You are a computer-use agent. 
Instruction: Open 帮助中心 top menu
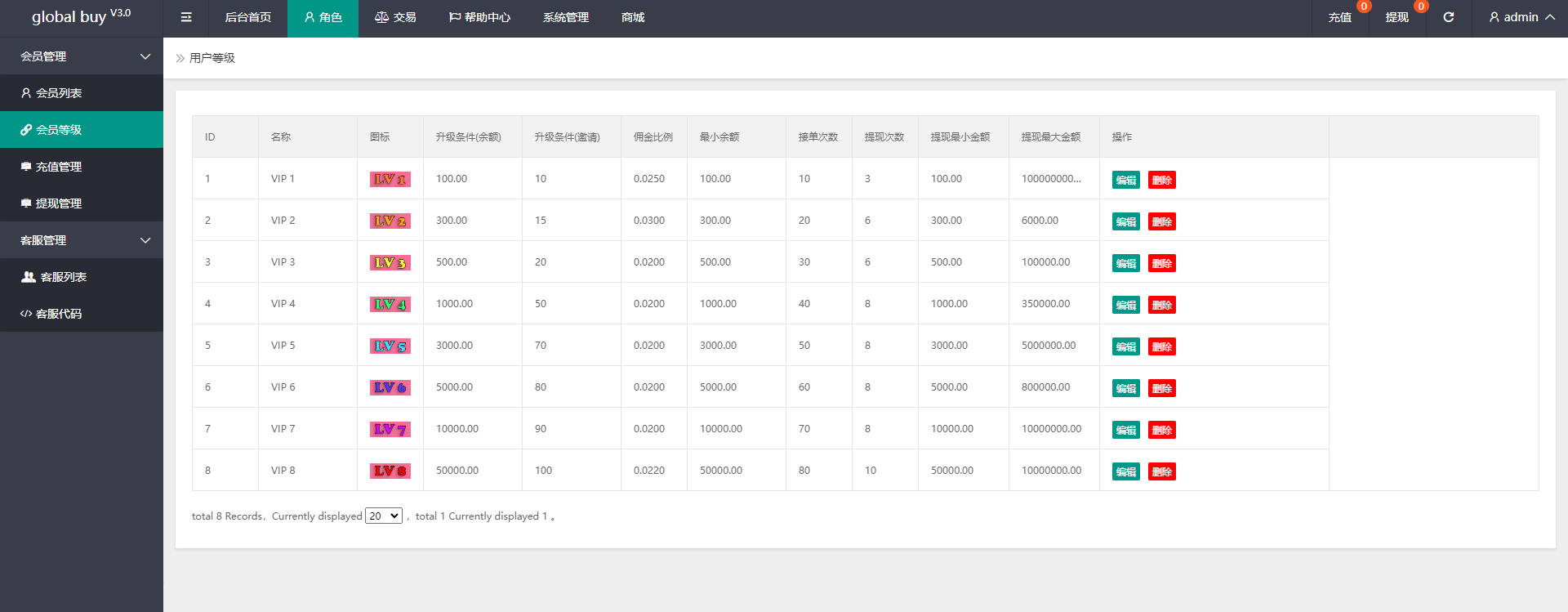[479, 17]
